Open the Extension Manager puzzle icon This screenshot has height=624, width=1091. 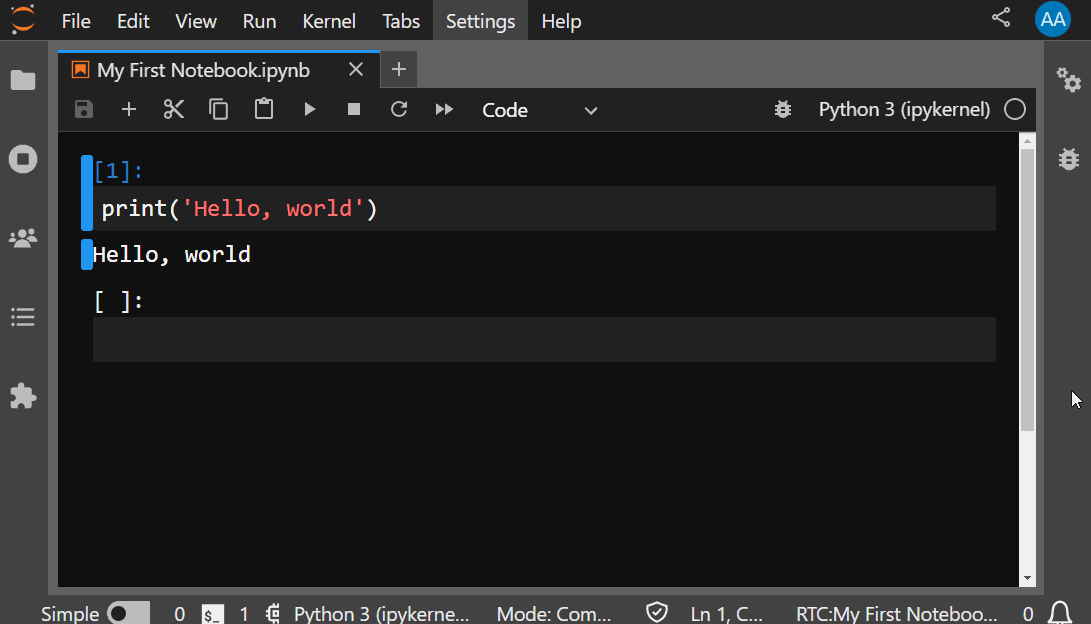point(23,397)
